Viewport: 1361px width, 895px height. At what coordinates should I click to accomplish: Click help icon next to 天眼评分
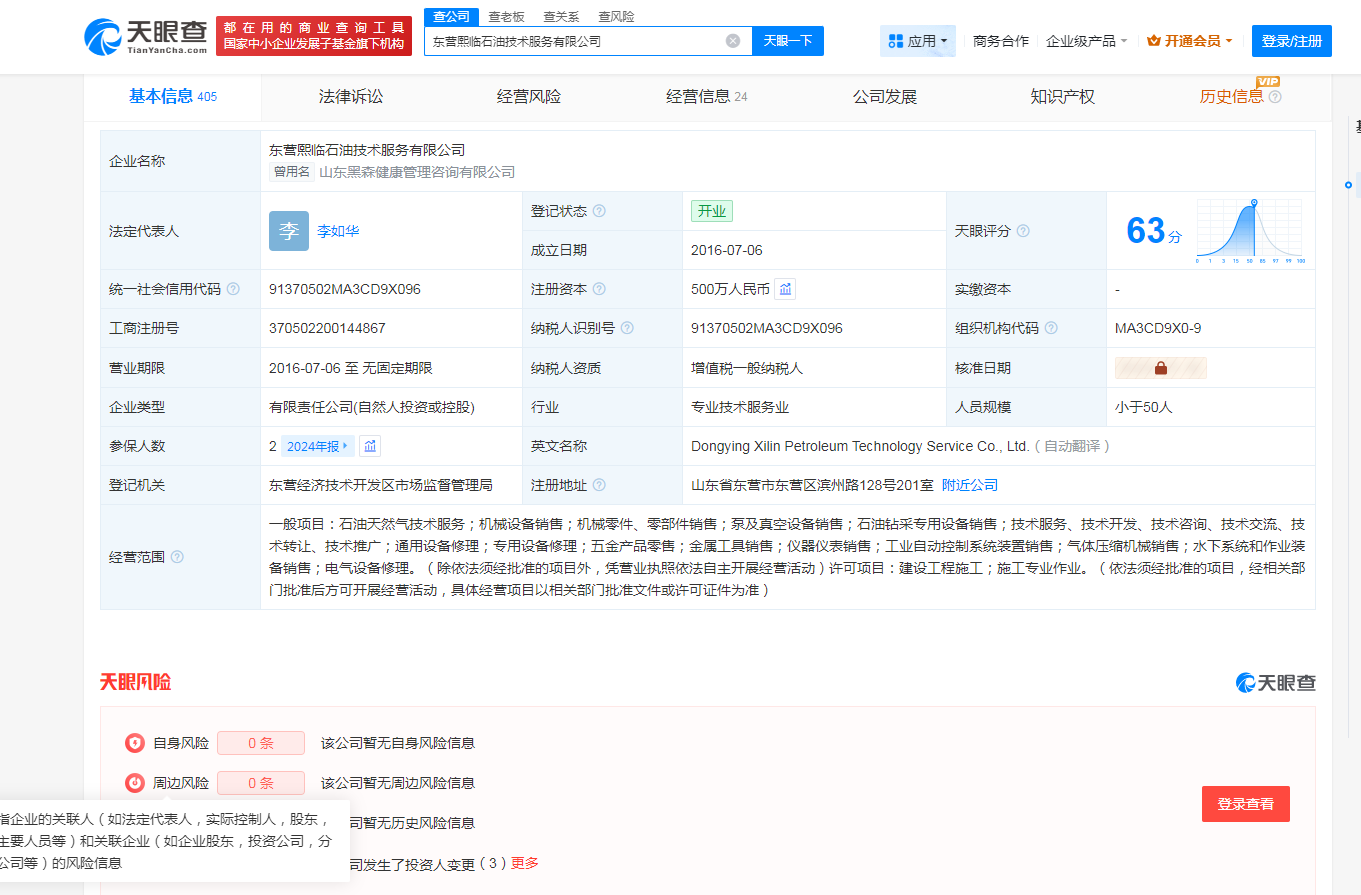pos(1023,231)
